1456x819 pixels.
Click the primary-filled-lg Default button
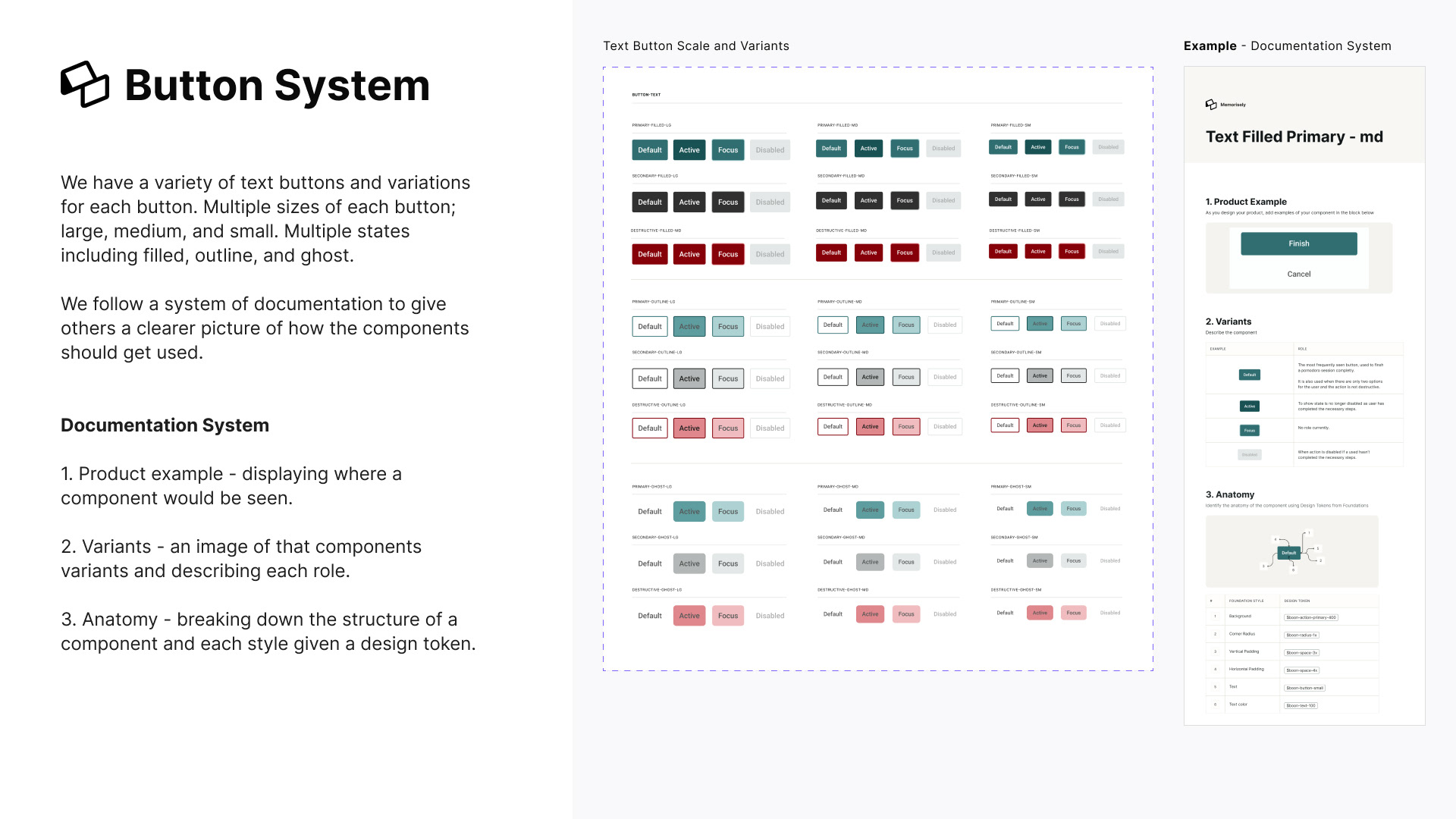pyautogui.click(x=649, y=150)
